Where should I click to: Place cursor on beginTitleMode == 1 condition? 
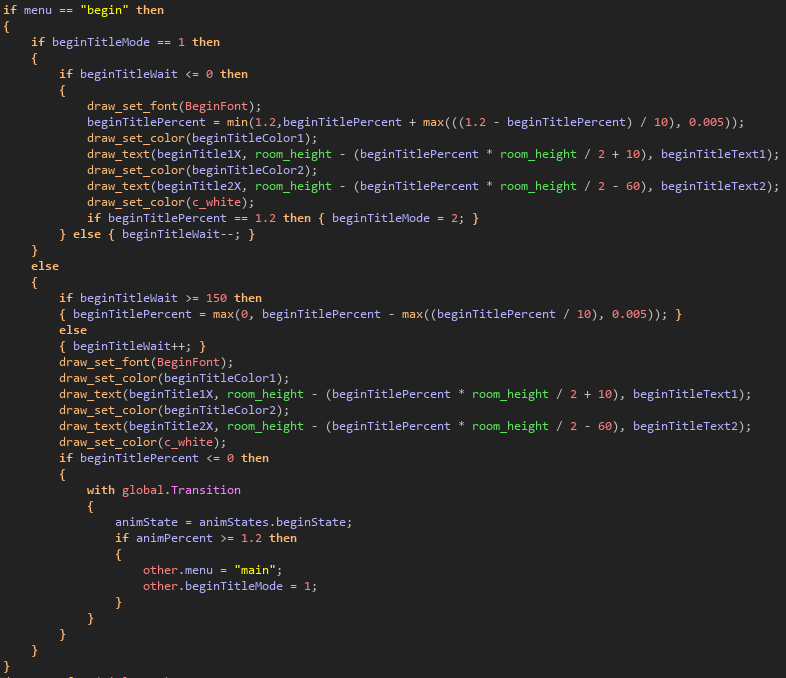(118, 42)
